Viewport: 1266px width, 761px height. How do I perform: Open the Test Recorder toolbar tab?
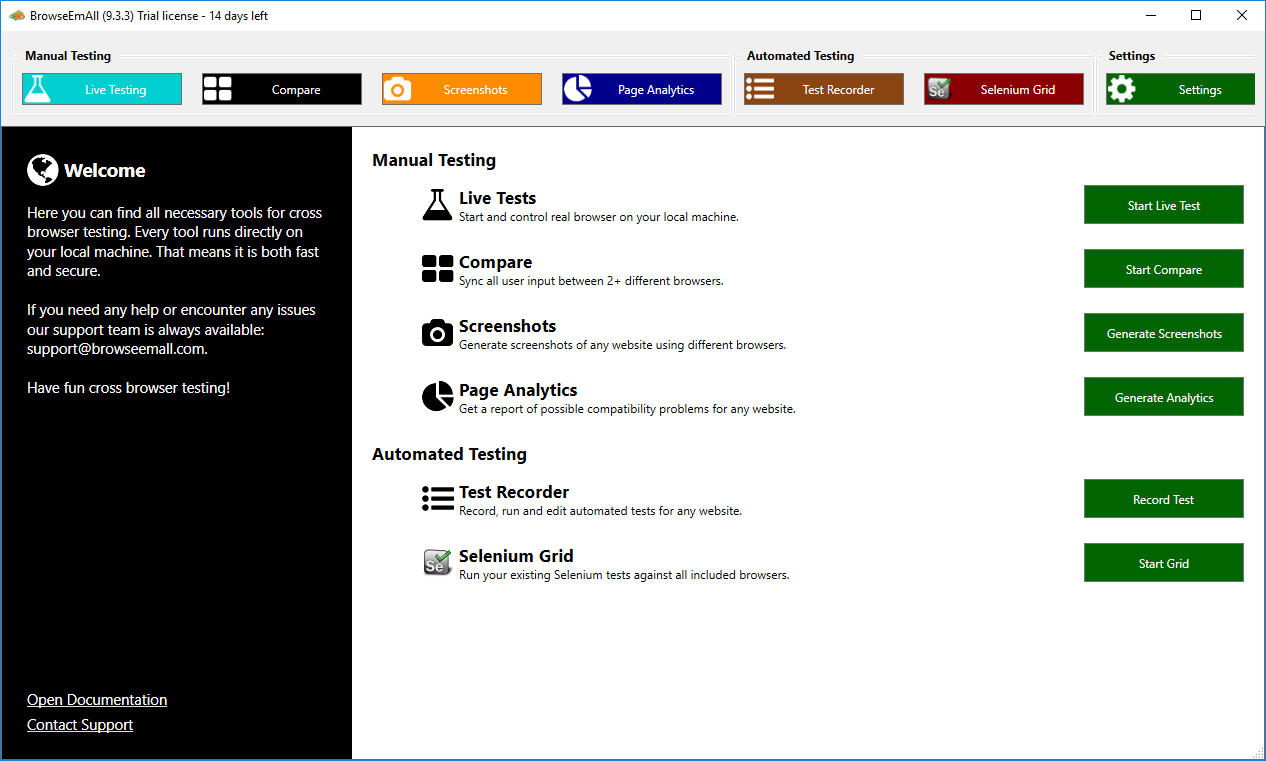pyautogui.click(x=824, y=89)
